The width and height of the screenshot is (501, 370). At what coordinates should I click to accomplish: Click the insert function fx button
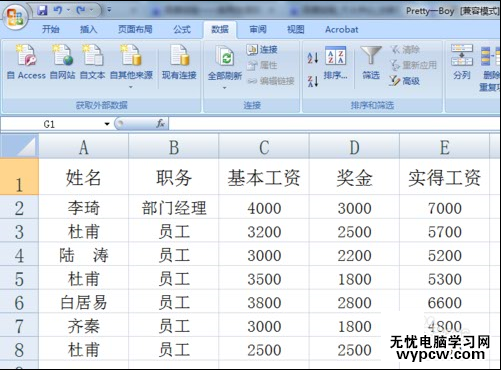pyautogui.click(x=161, y=124)
